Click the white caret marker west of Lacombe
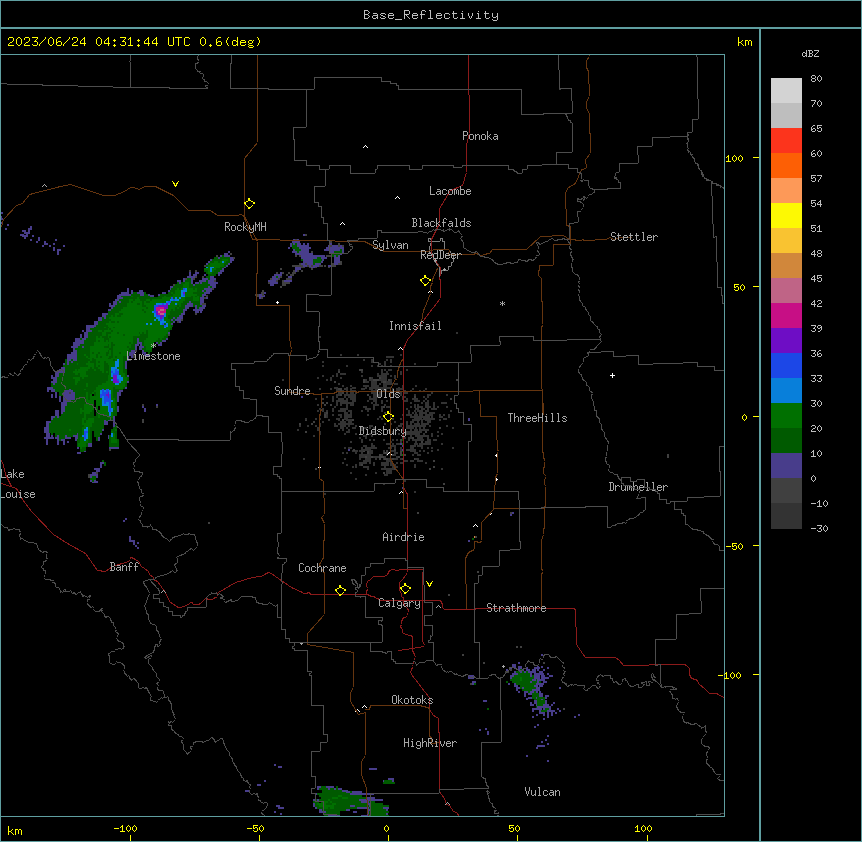 (397, 198)
